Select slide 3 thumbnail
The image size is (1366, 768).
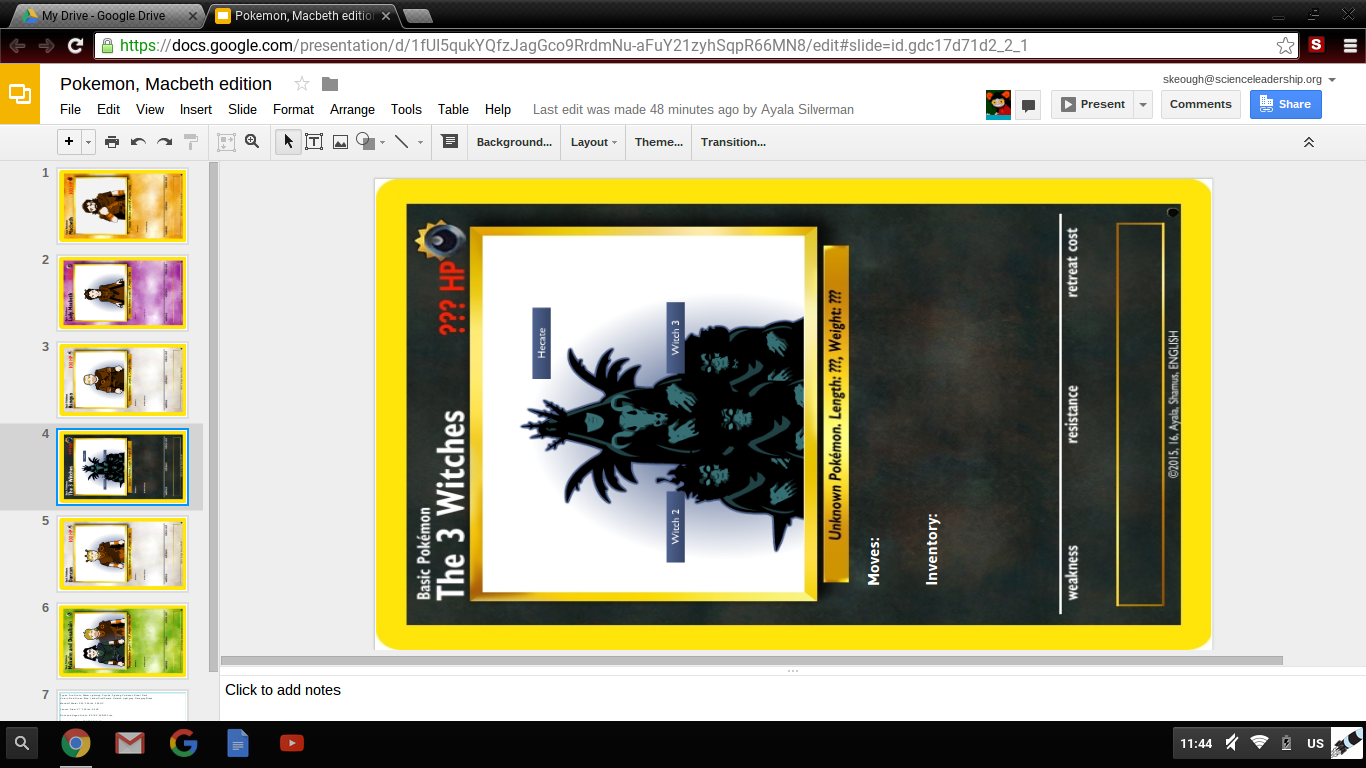tap(122, 381)
